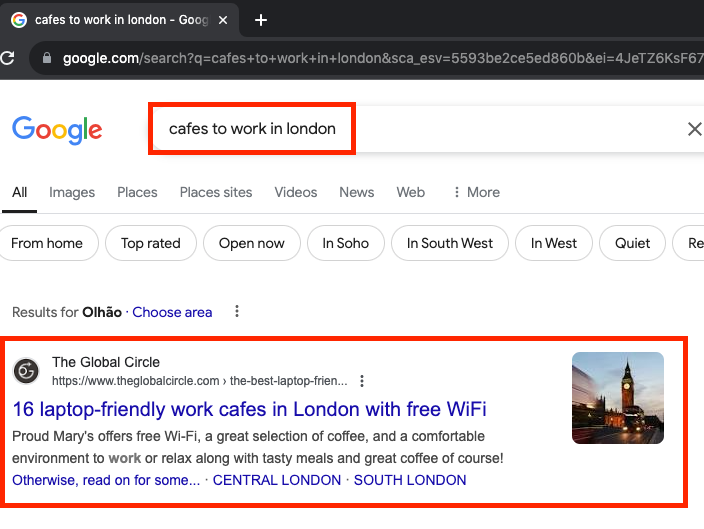Apply the 'Open now' filter chip
This screenshot has height=529, width=704.
pos(251,243)
